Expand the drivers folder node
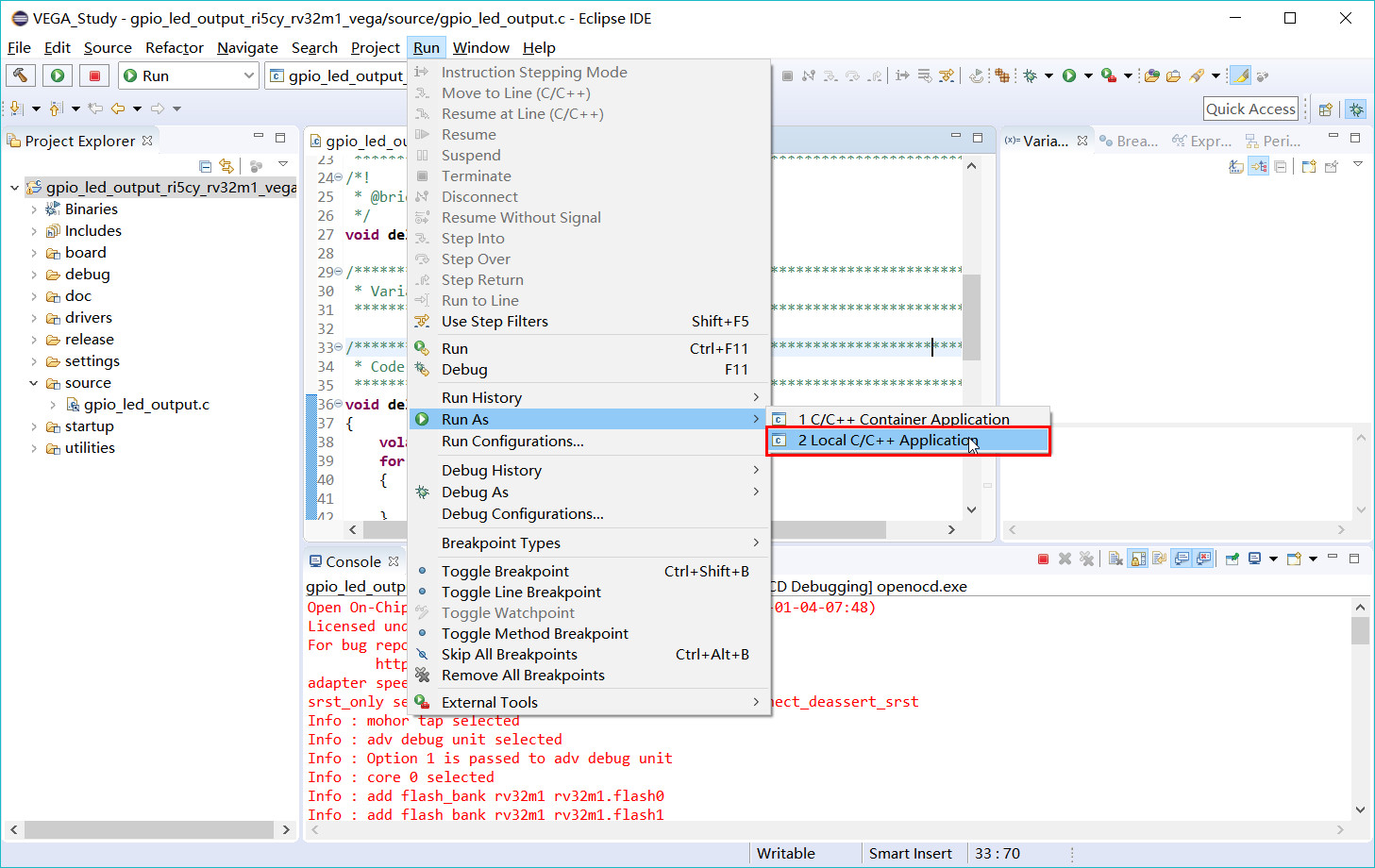 (34, 318)
